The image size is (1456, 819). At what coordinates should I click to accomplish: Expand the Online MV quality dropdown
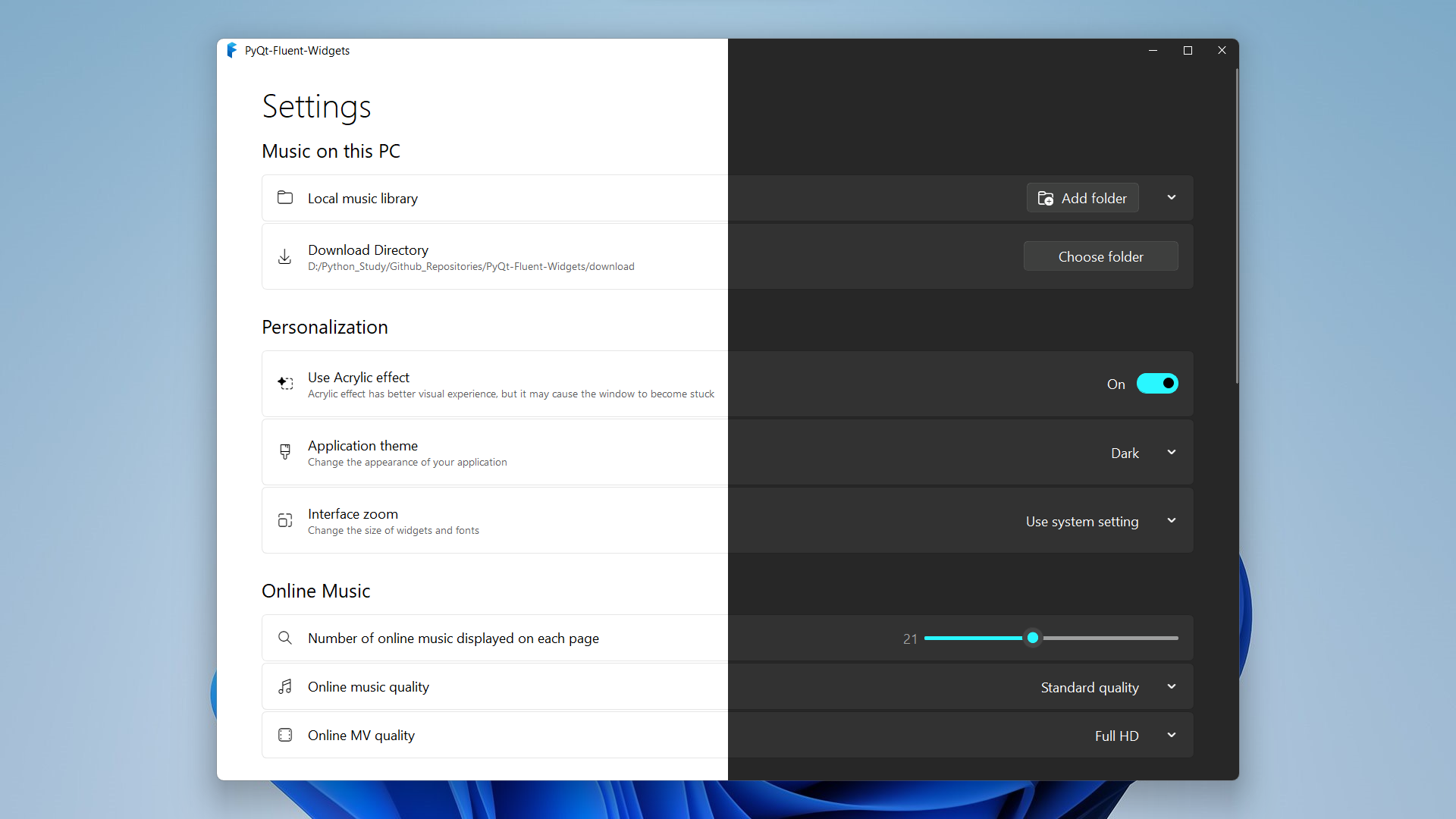point(1170,735)
